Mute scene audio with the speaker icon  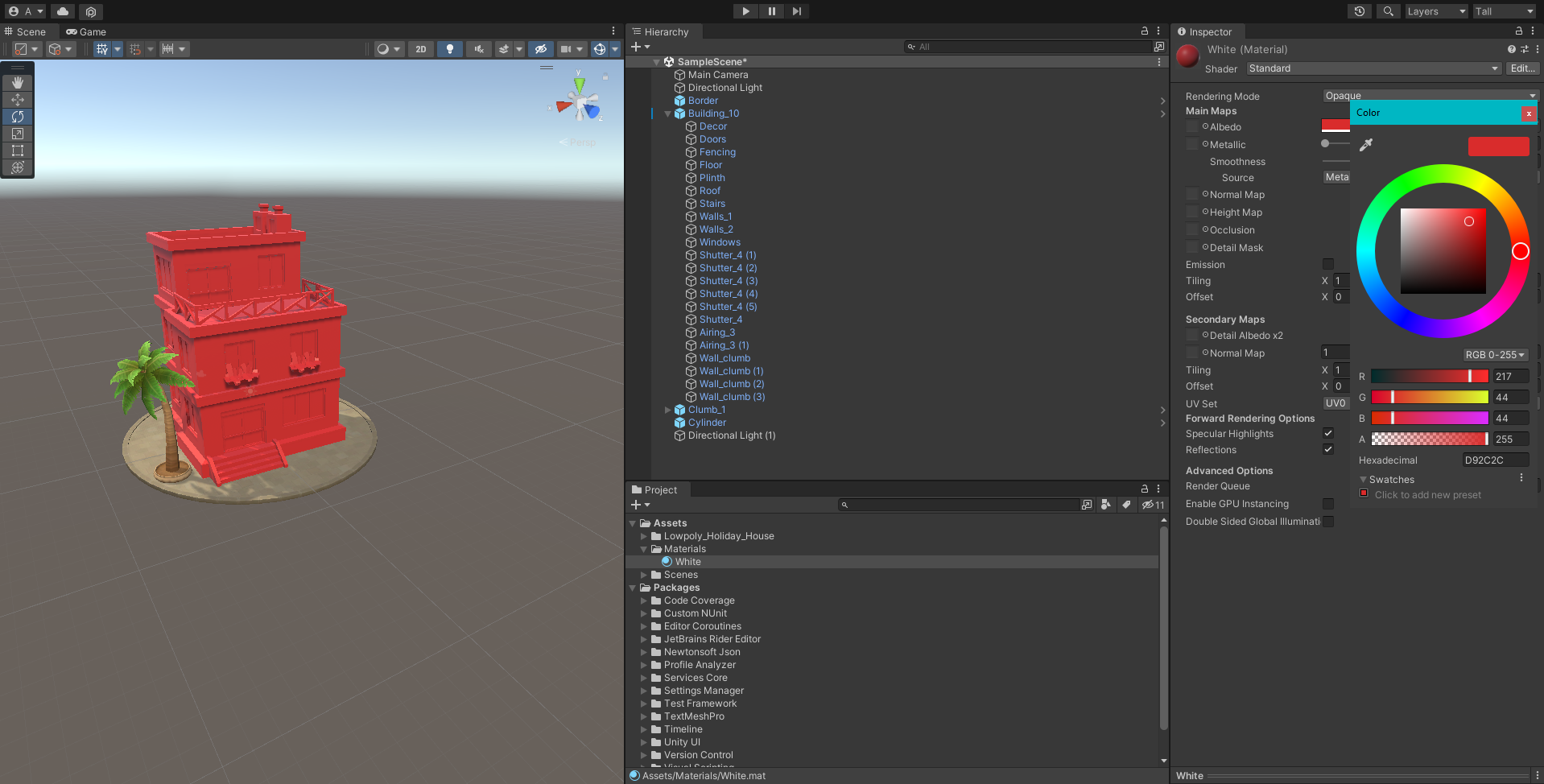[479, 49]
